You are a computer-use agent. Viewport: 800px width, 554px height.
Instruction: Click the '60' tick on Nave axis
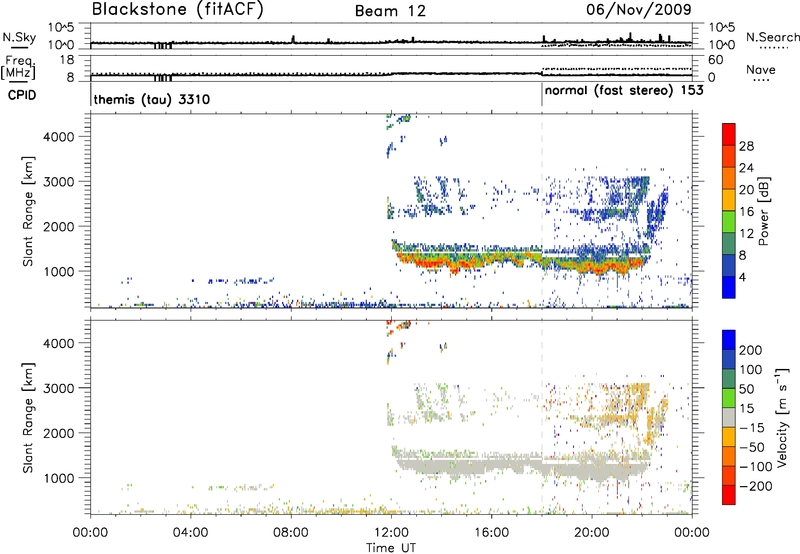click(715, 60)
